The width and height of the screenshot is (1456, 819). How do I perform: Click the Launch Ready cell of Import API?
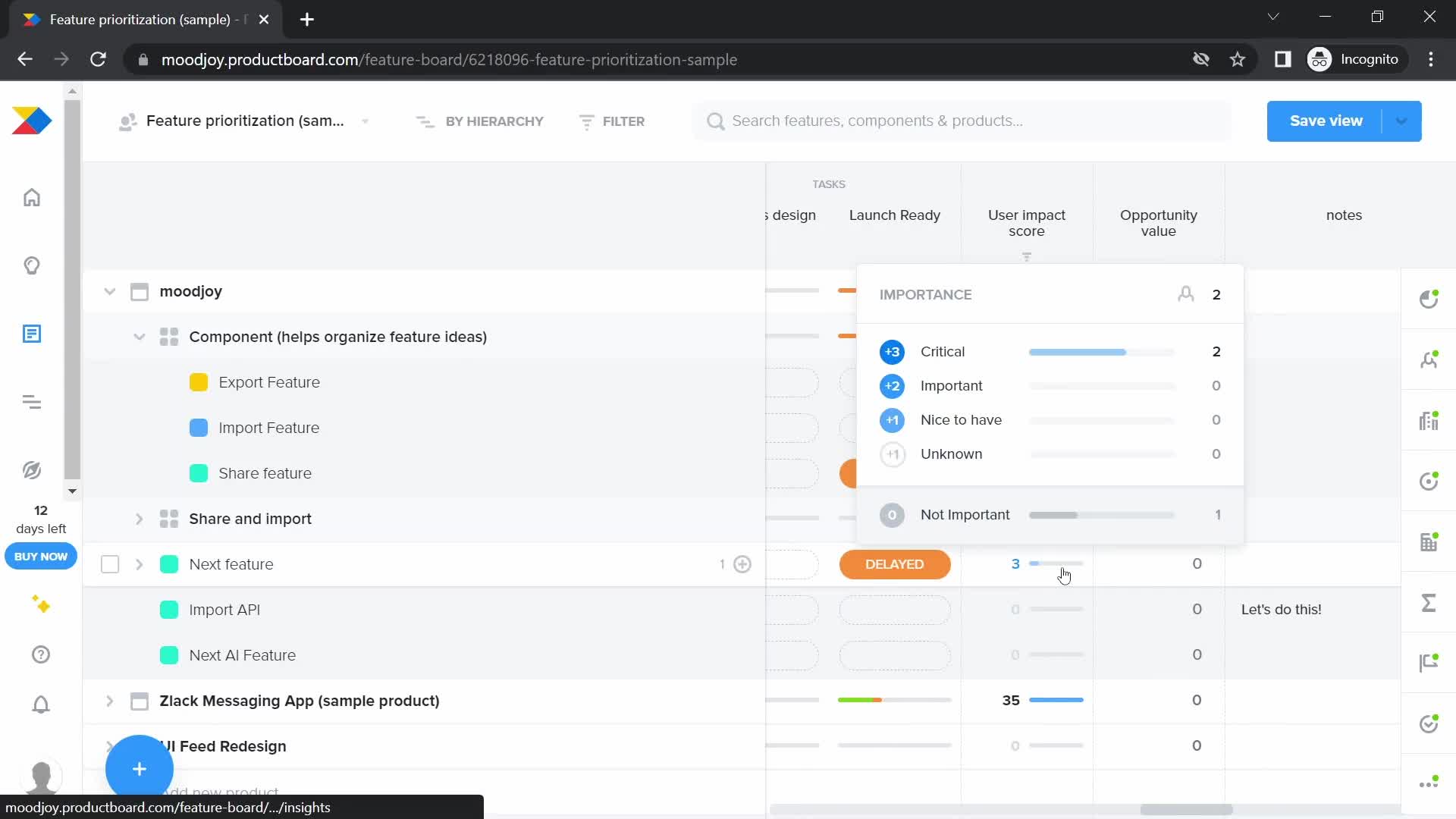click(895, 610)
